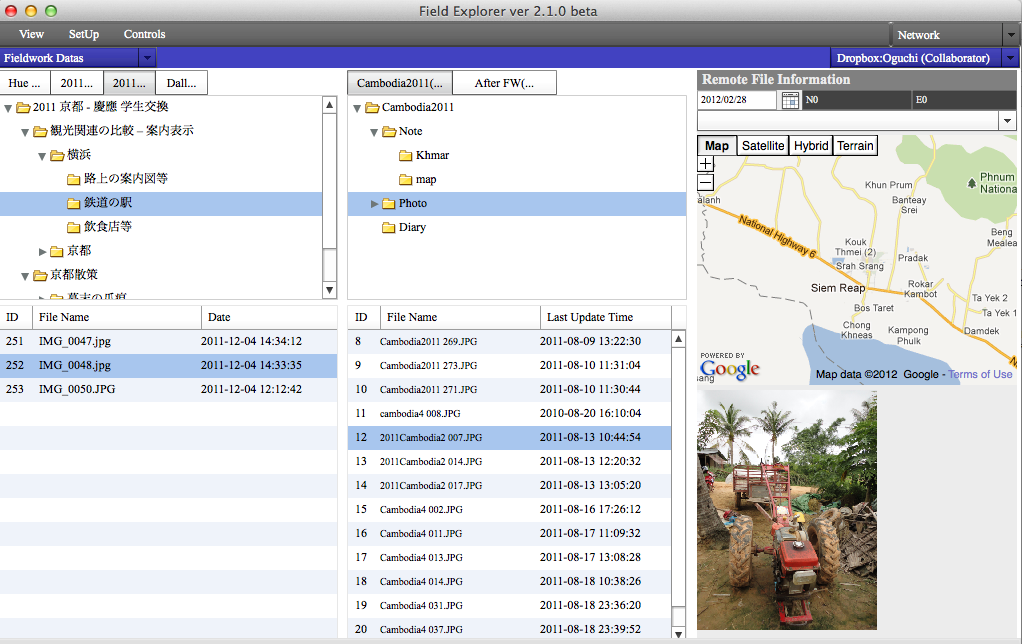Click the 飲食店等 folder icon
This screenshot has height=644, width=1022.
[74, 227]
